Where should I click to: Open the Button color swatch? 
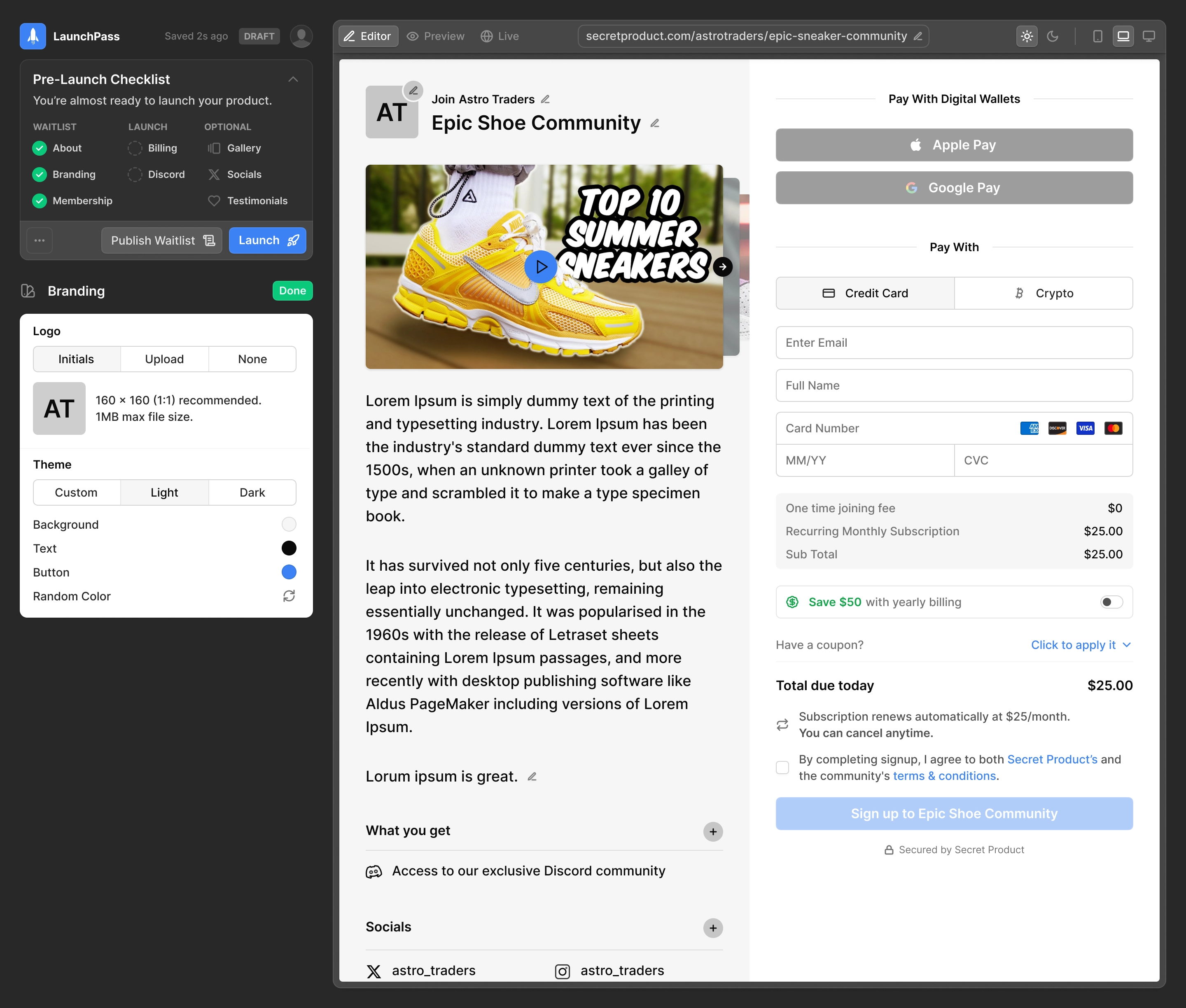coord(289,572)
